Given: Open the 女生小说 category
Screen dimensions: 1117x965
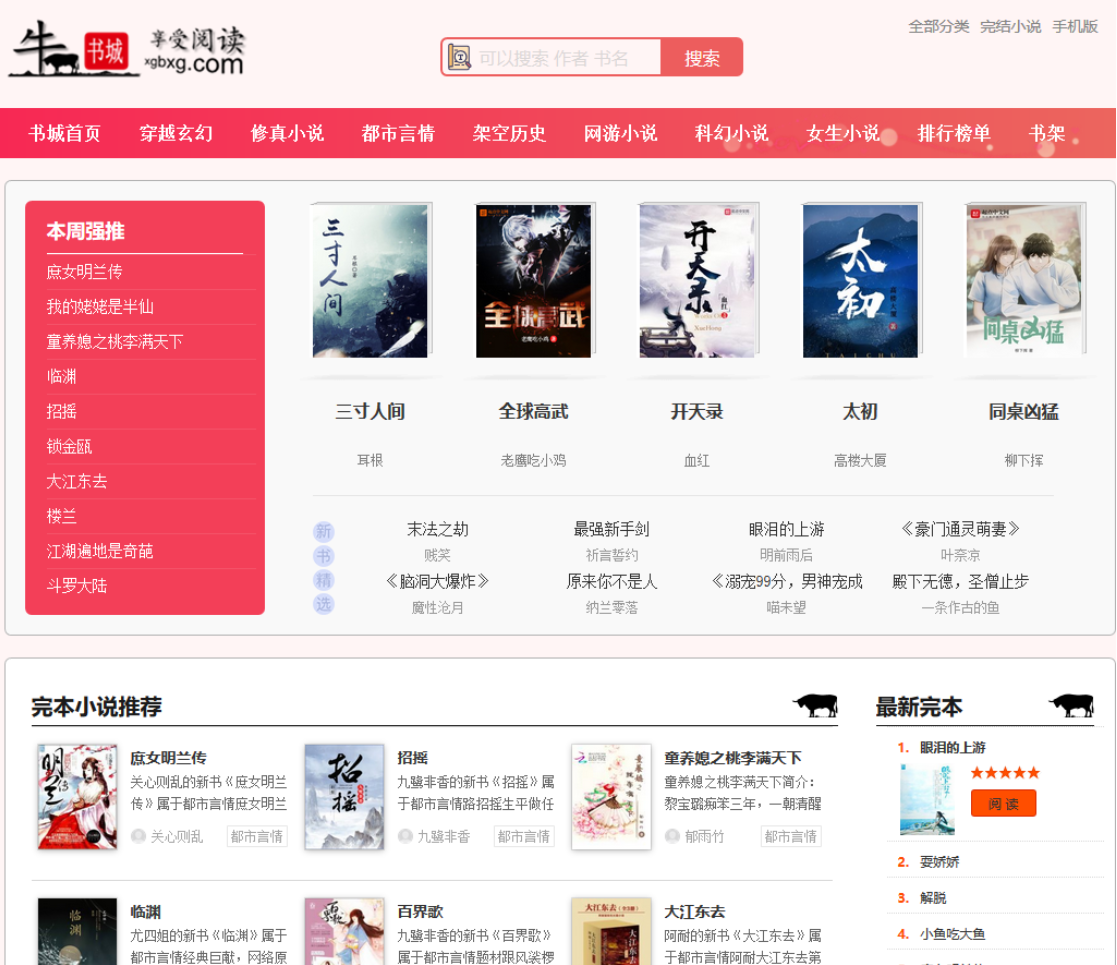Looking at the screenshot, I should point(842,133).
